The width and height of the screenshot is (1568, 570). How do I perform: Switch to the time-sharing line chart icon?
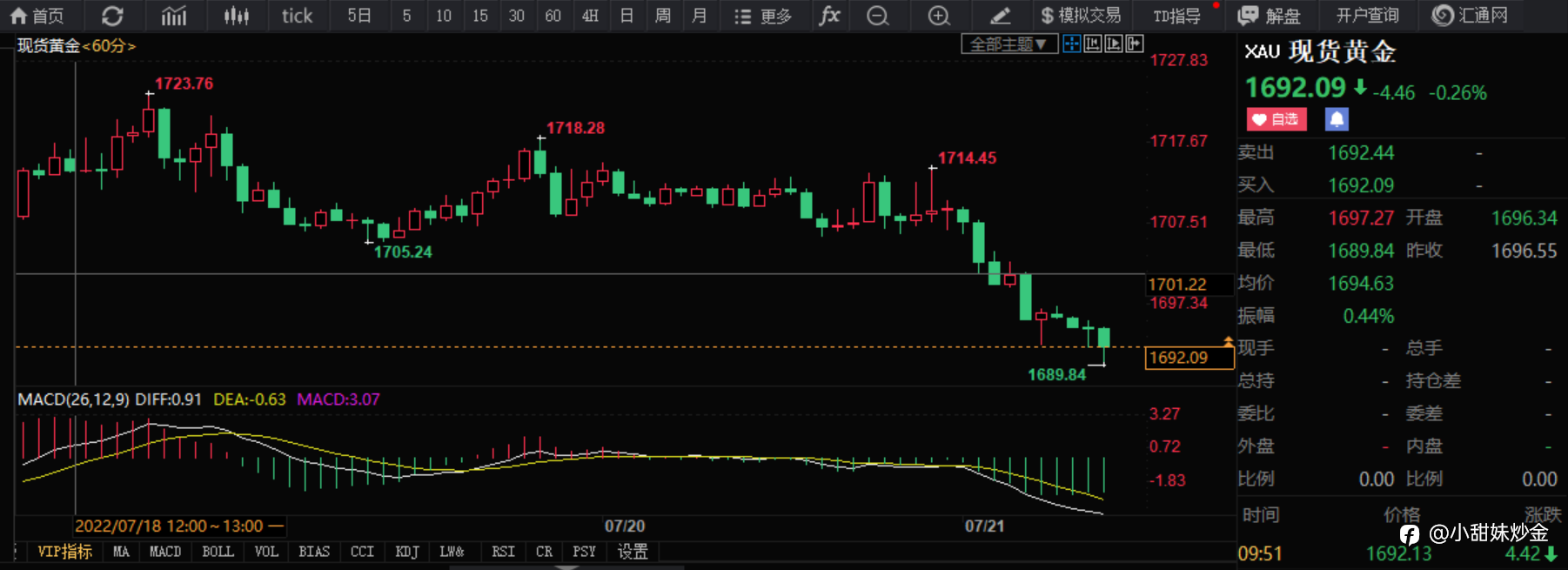(x=174, y=16)
